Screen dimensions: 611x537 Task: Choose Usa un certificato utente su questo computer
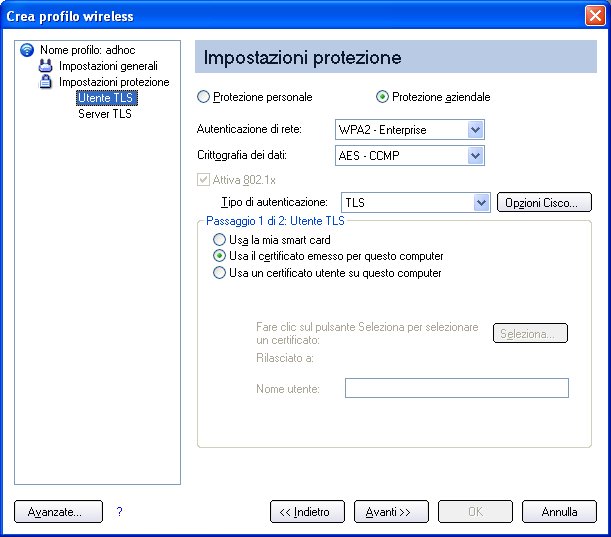tap(219, 273)
